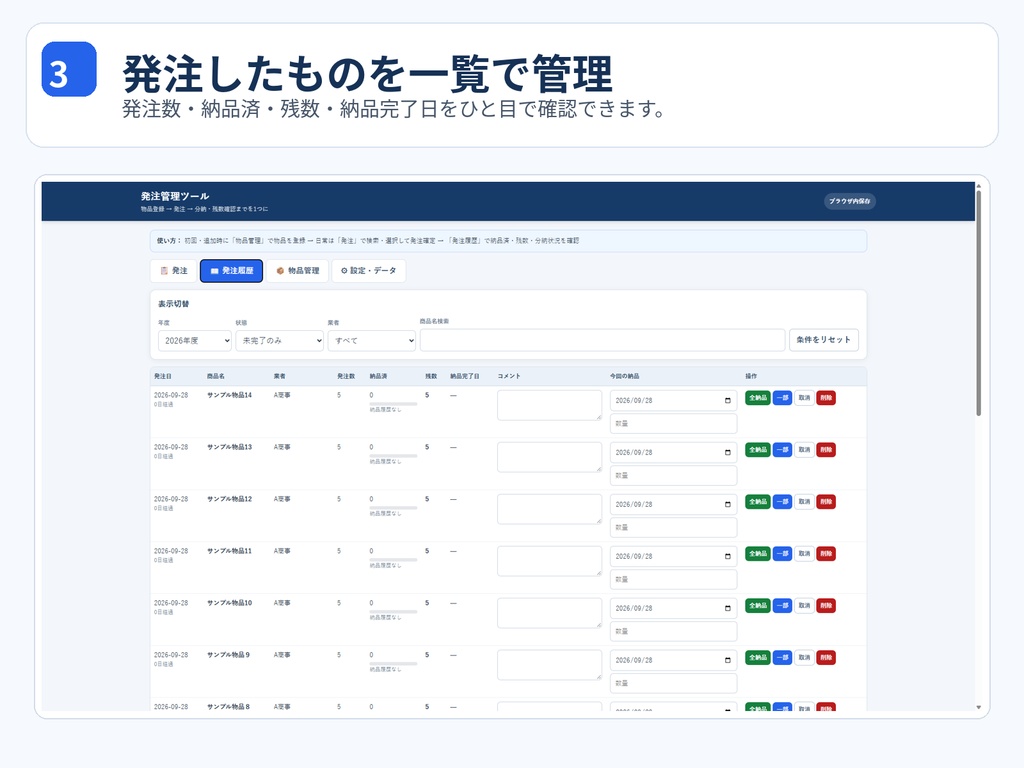Open calendar picker in サンプル物品11 row
The image size is (1024, 768).
[728, 556]
